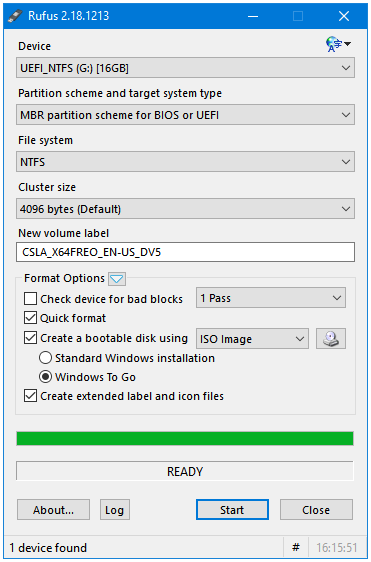Open the File system NTFS dropdown
The width and height of the screenshot is (371, 562).
coord(185,162)
